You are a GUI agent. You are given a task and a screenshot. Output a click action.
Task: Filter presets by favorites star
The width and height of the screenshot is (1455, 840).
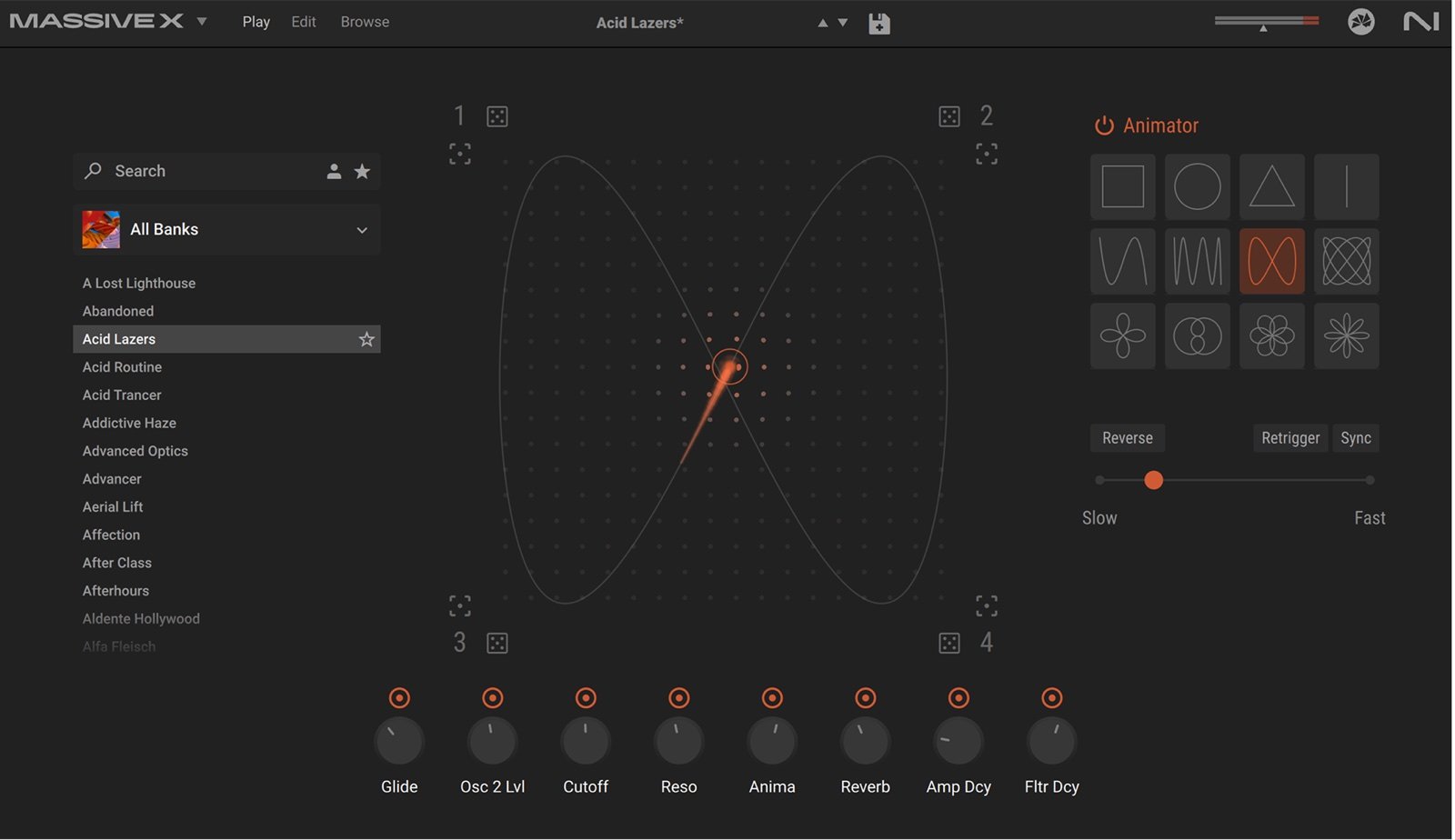coord(362,171)
